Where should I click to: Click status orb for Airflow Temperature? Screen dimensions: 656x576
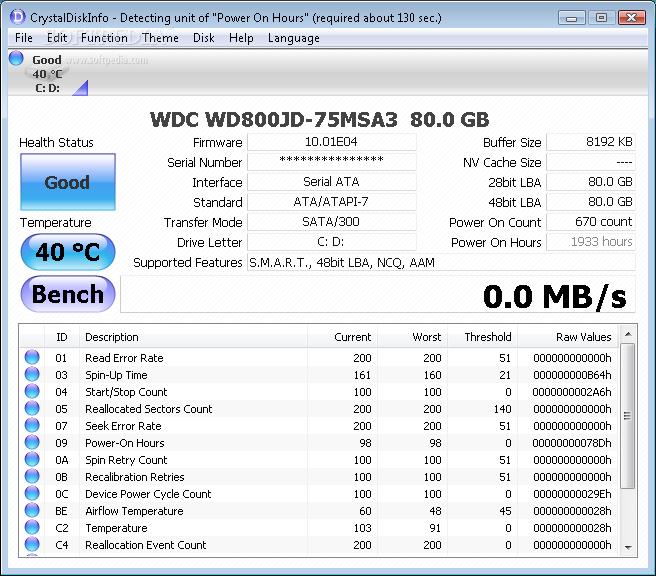pyautogui.click(x=32, y=510)
